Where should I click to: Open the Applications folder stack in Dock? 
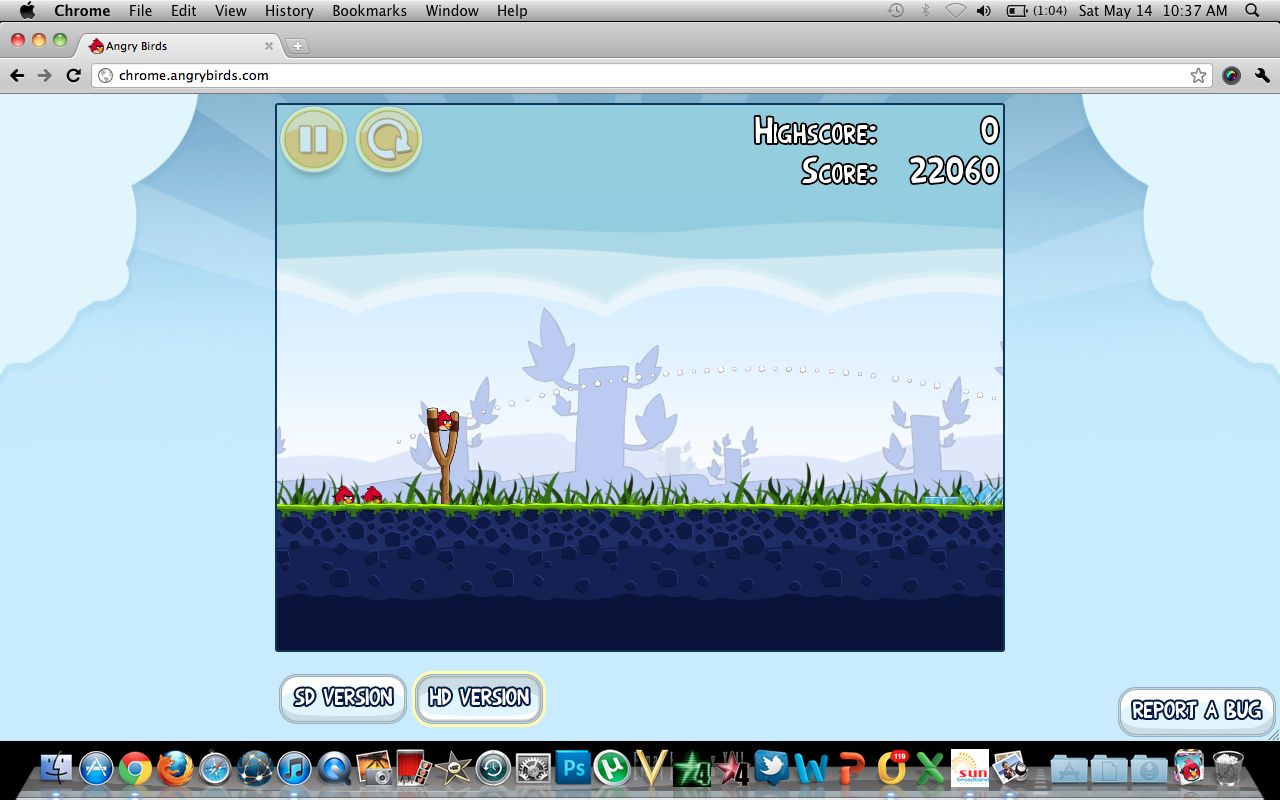(x=1069, y=768)
